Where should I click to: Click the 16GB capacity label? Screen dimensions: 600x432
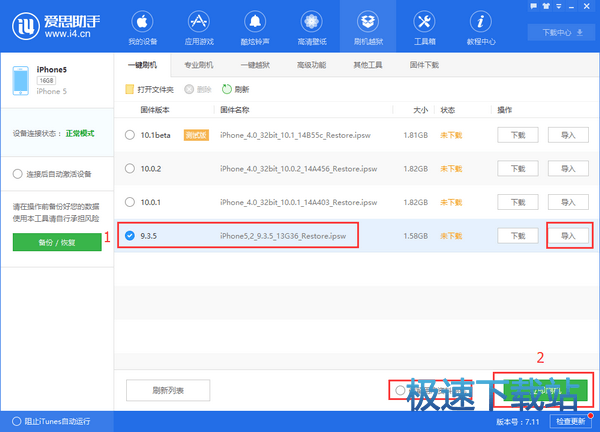[x=46, y=80]
